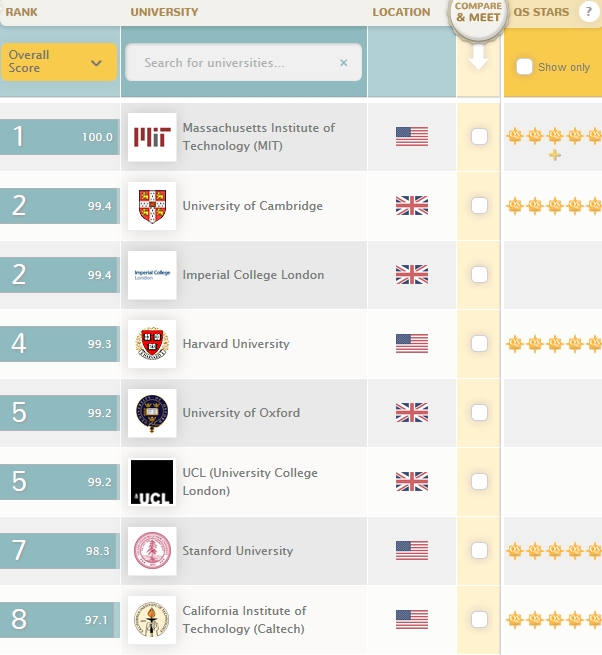Tick the compare checkbox for Stanford University
Viewport: 602px width, 655px height.
coord(479,551)
